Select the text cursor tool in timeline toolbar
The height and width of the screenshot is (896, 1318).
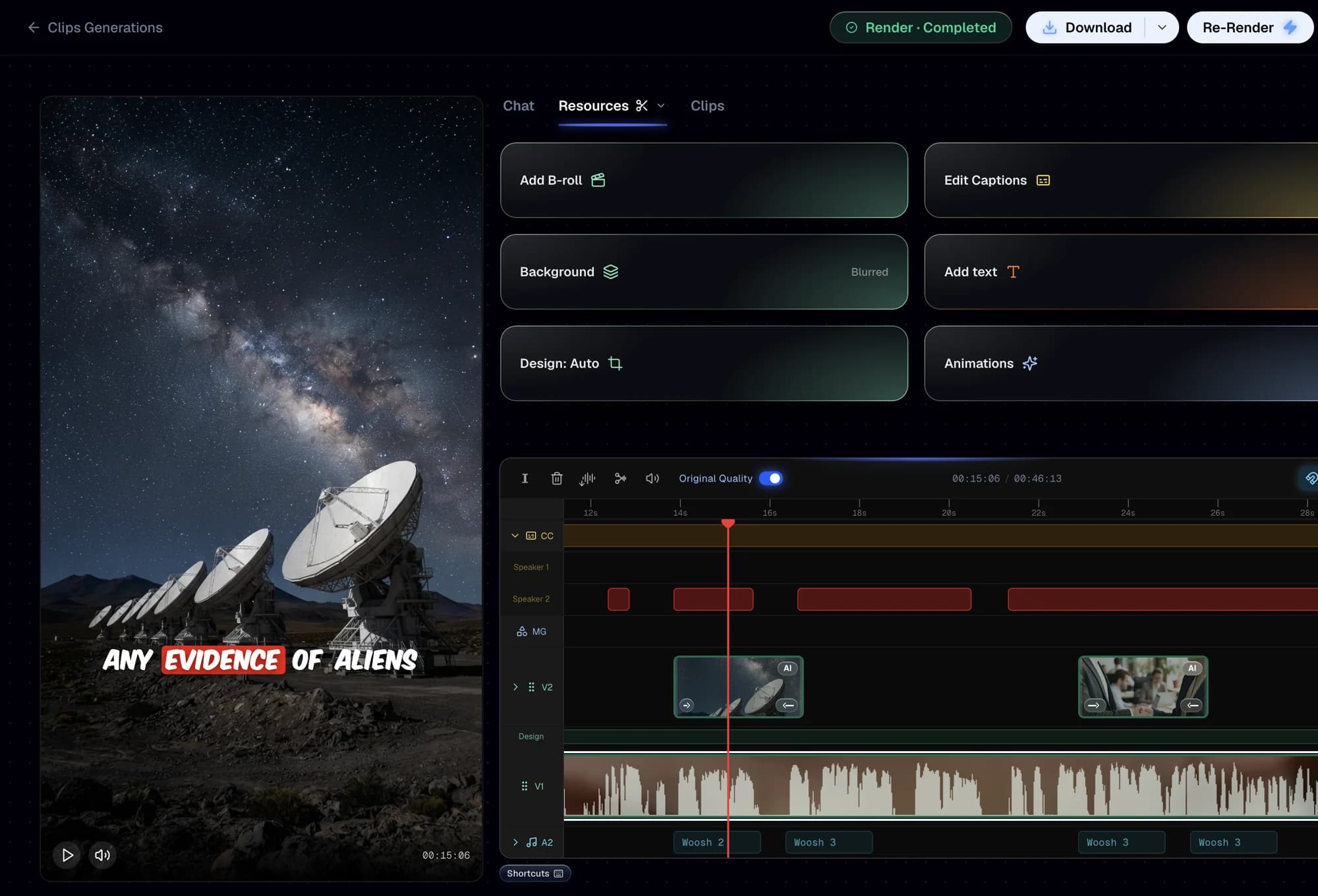click(x=525, y=479)
